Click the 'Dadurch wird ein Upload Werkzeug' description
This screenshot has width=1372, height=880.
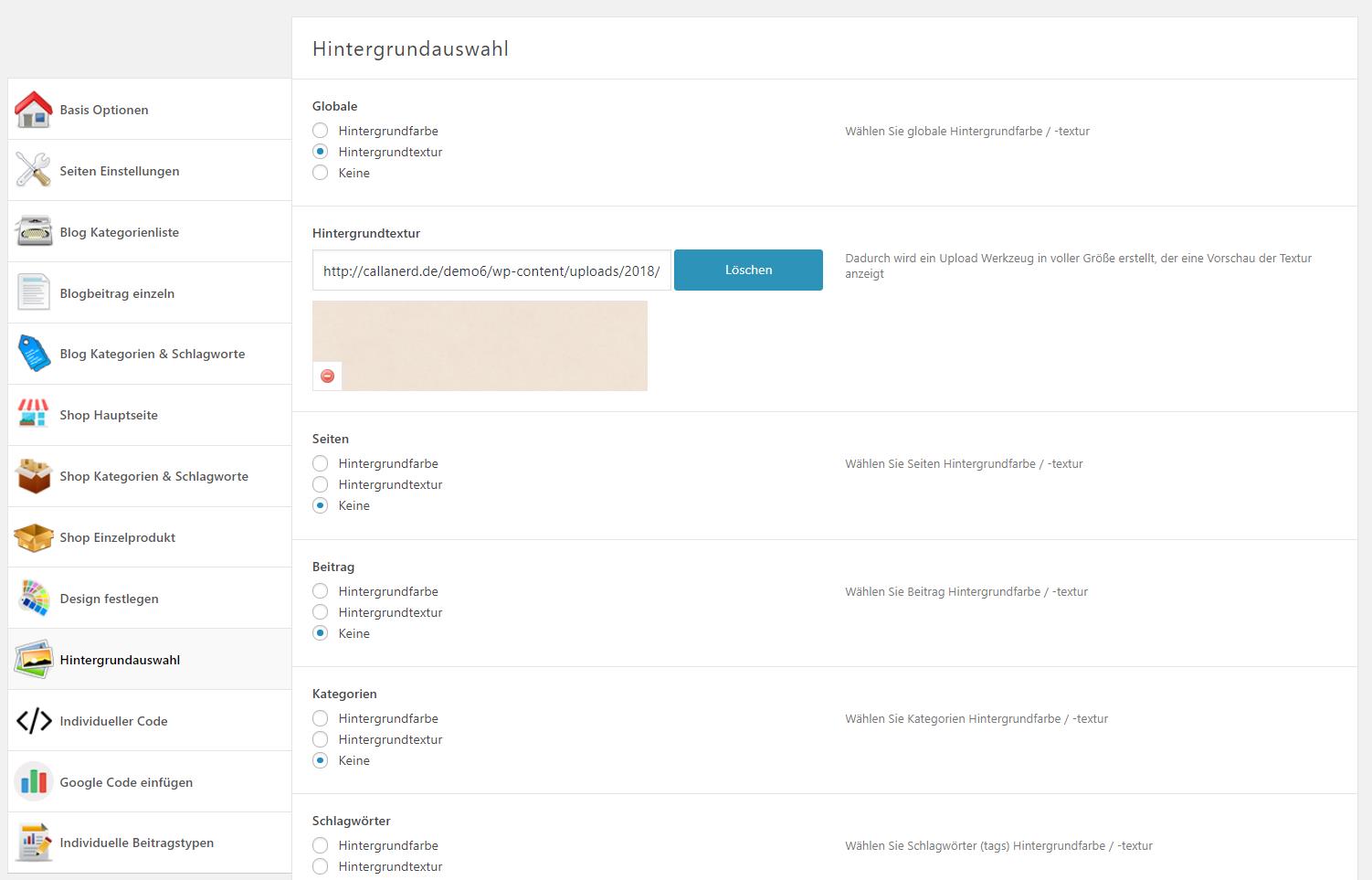pyautogui.click(x=1079, y=266)
